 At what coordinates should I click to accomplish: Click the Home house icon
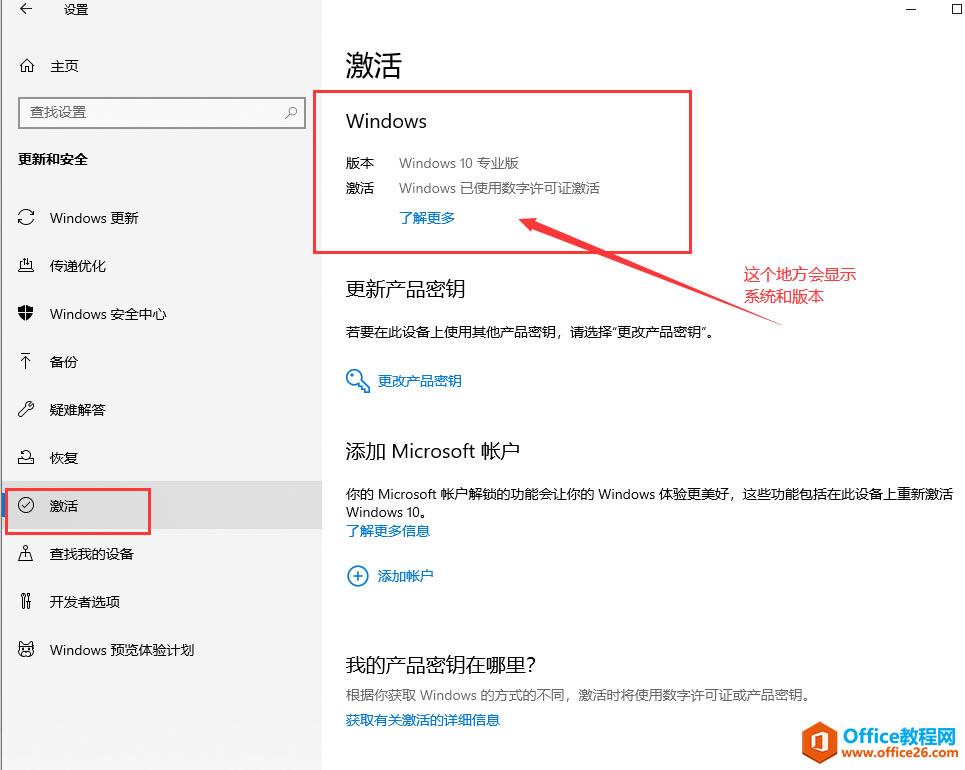(26, 65)
